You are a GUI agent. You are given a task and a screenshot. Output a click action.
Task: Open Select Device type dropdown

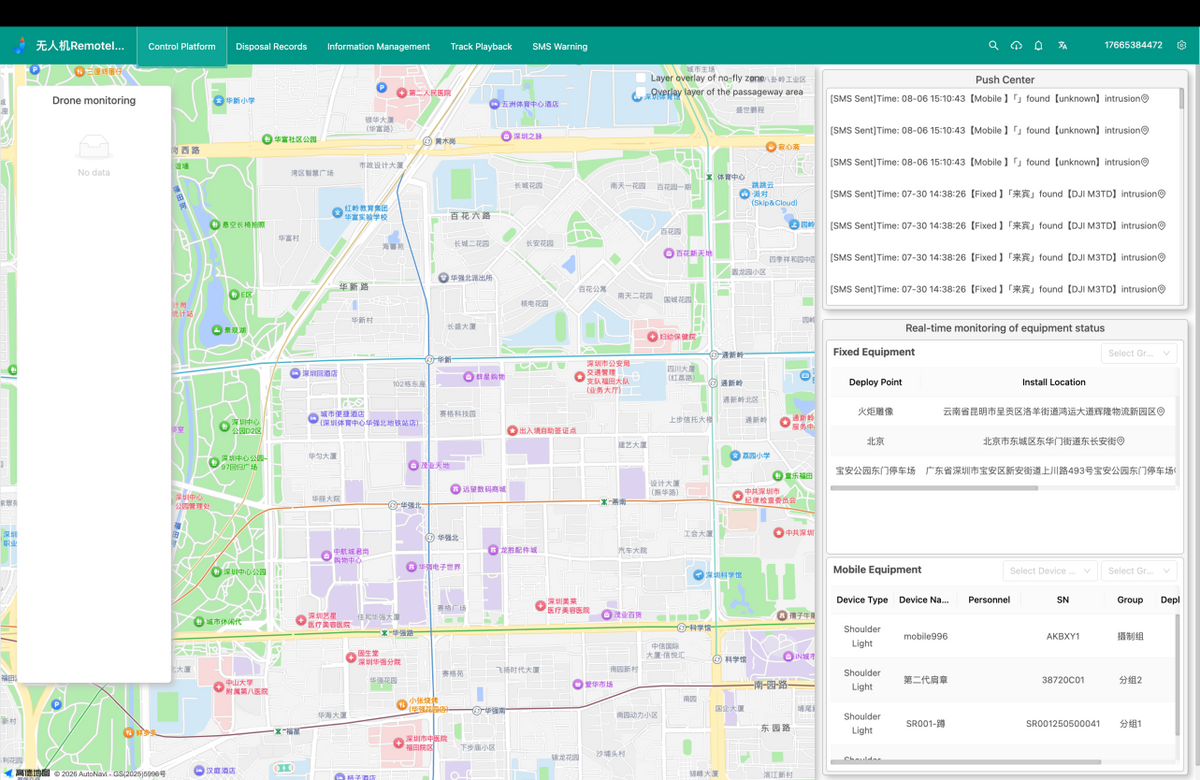pyautogui.click(x=1050, y=571)
